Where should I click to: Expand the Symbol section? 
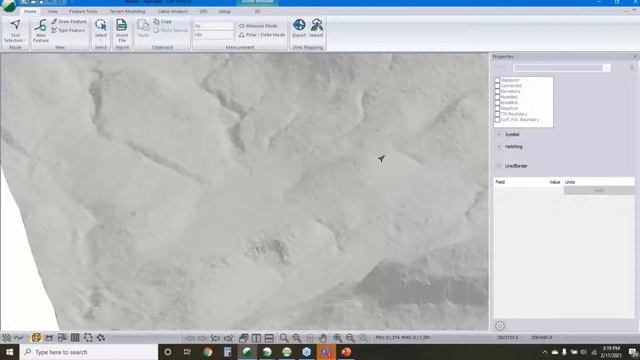499,134
